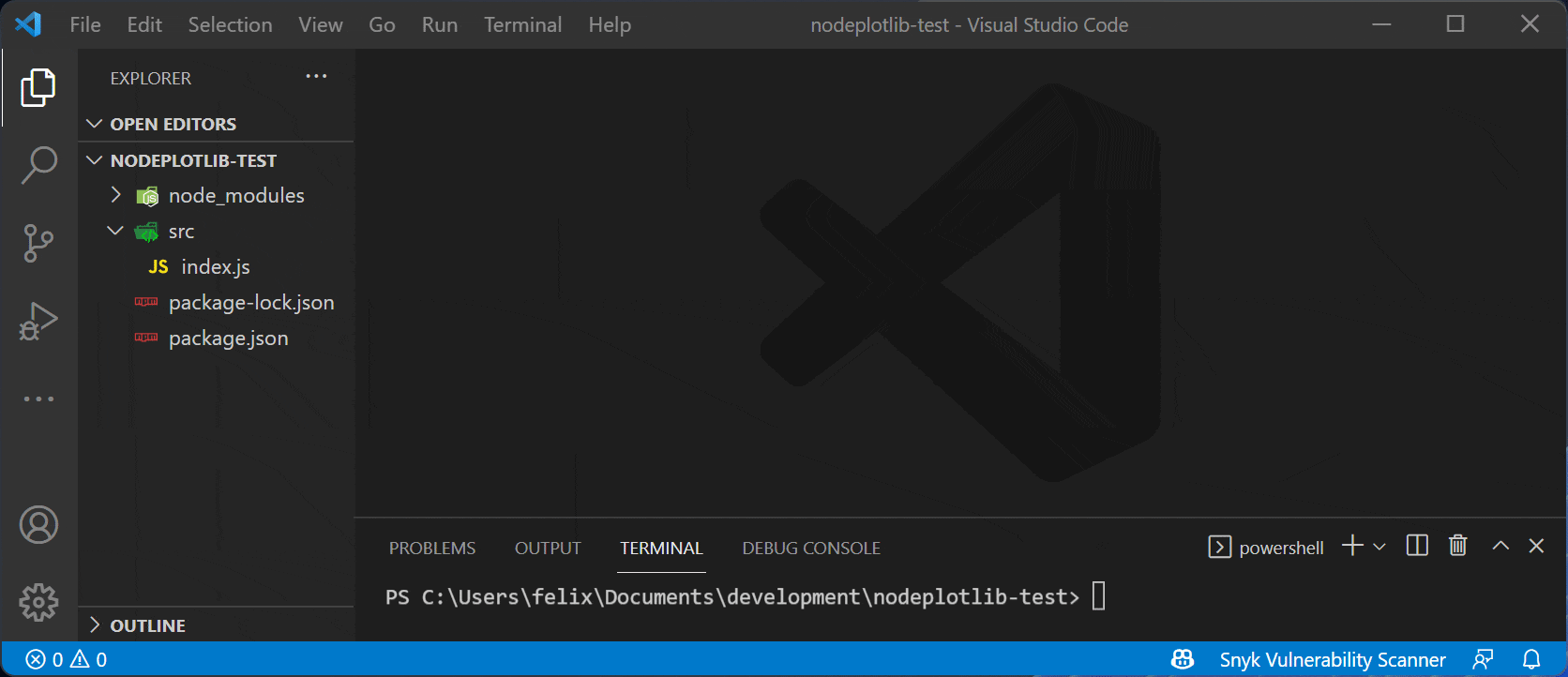1568x677 pixels.
Task: Open notifications bell in status bar
Action: coord(1531,659)
